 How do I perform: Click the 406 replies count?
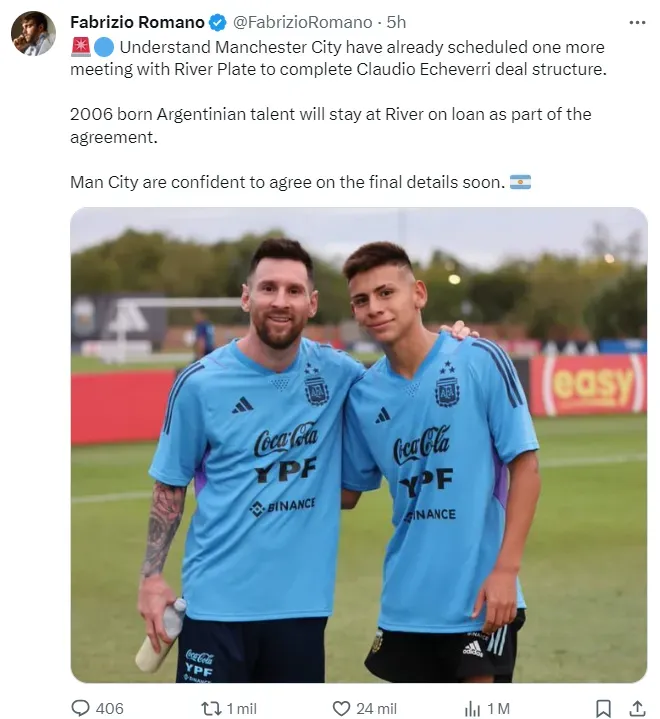[110, 708]
